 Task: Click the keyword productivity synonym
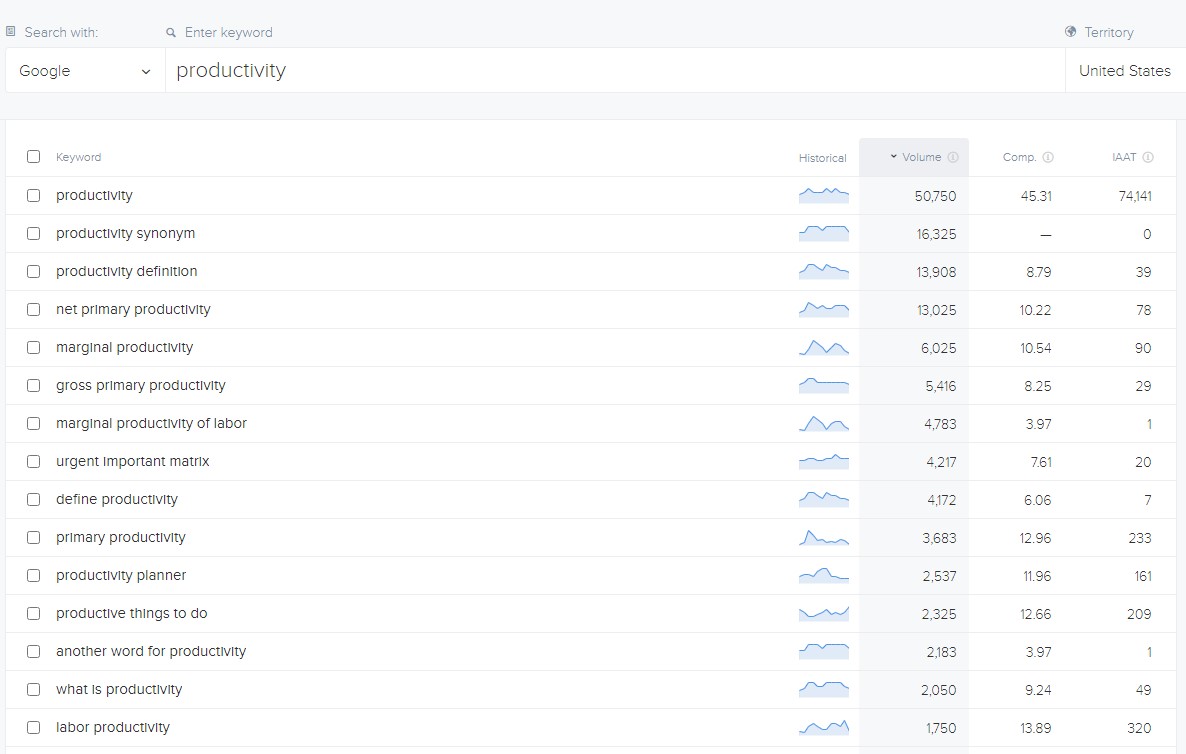click(126, 234)
